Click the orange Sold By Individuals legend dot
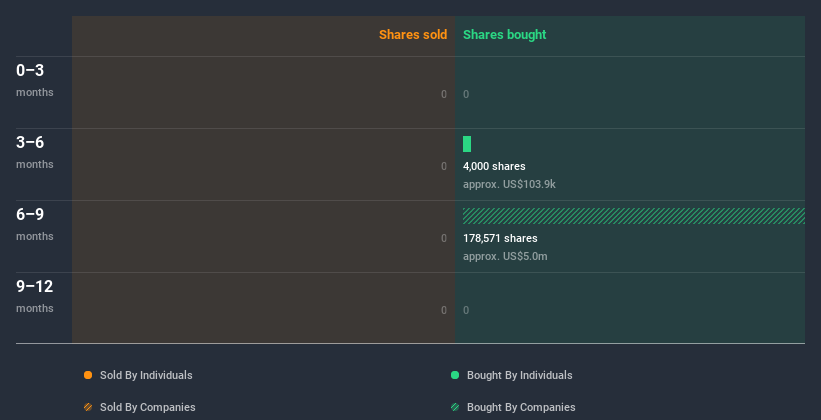821x420 pixels. (88, 375)
